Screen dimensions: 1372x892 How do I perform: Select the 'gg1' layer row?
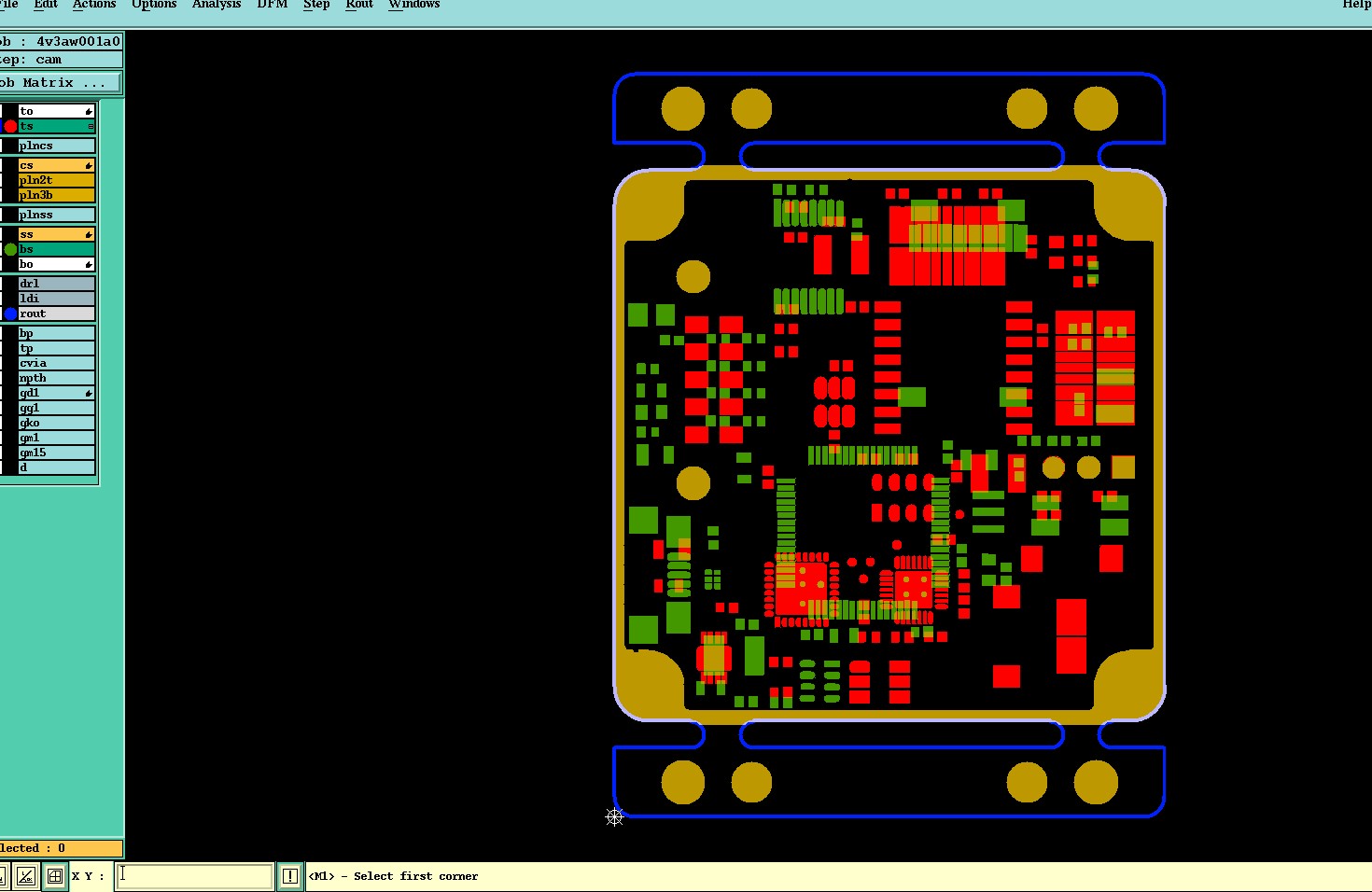pyautogui.click(x=56, y=408)
